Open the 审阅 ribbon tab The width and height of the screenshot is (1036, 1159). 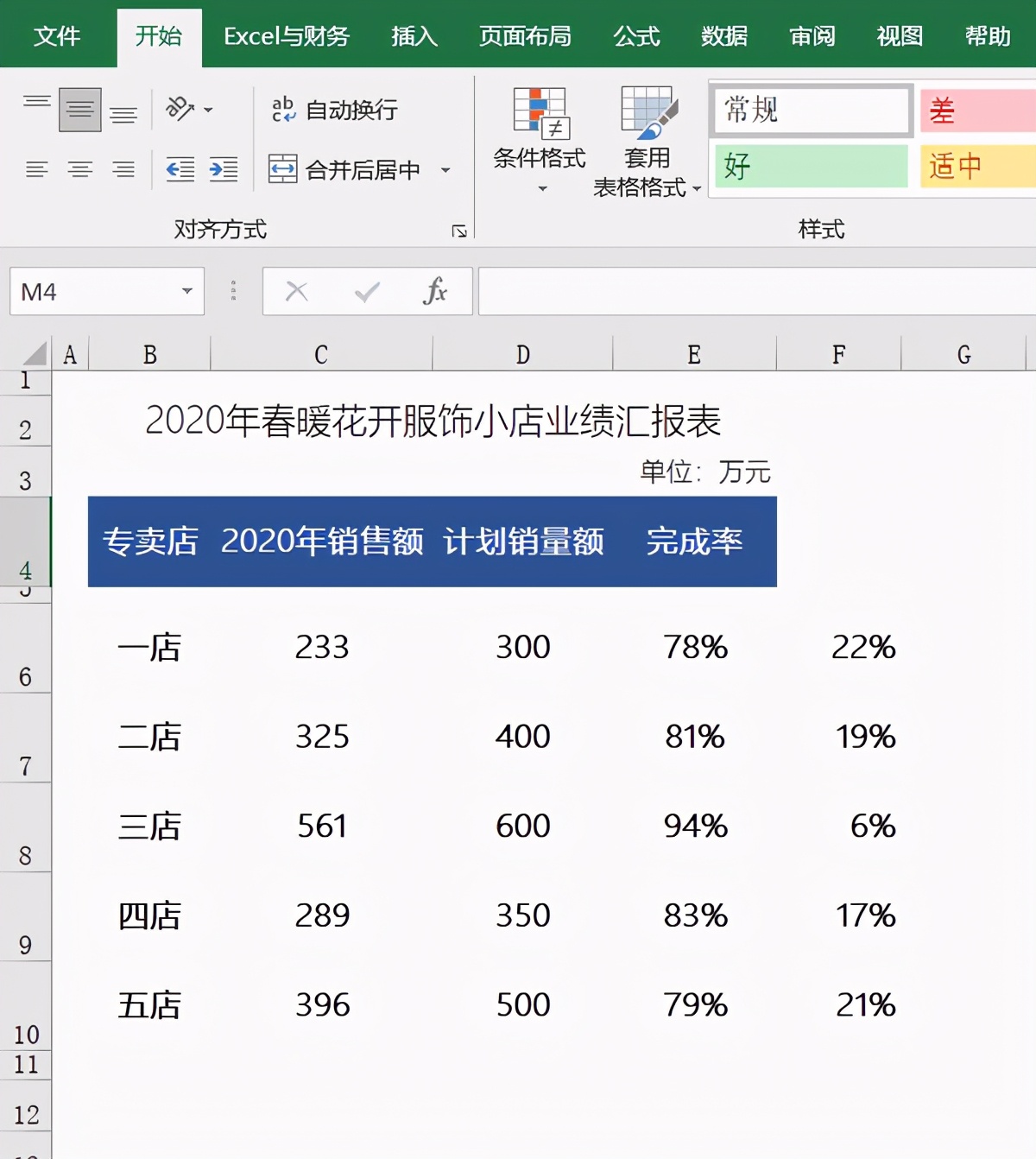tap(811, 36)
